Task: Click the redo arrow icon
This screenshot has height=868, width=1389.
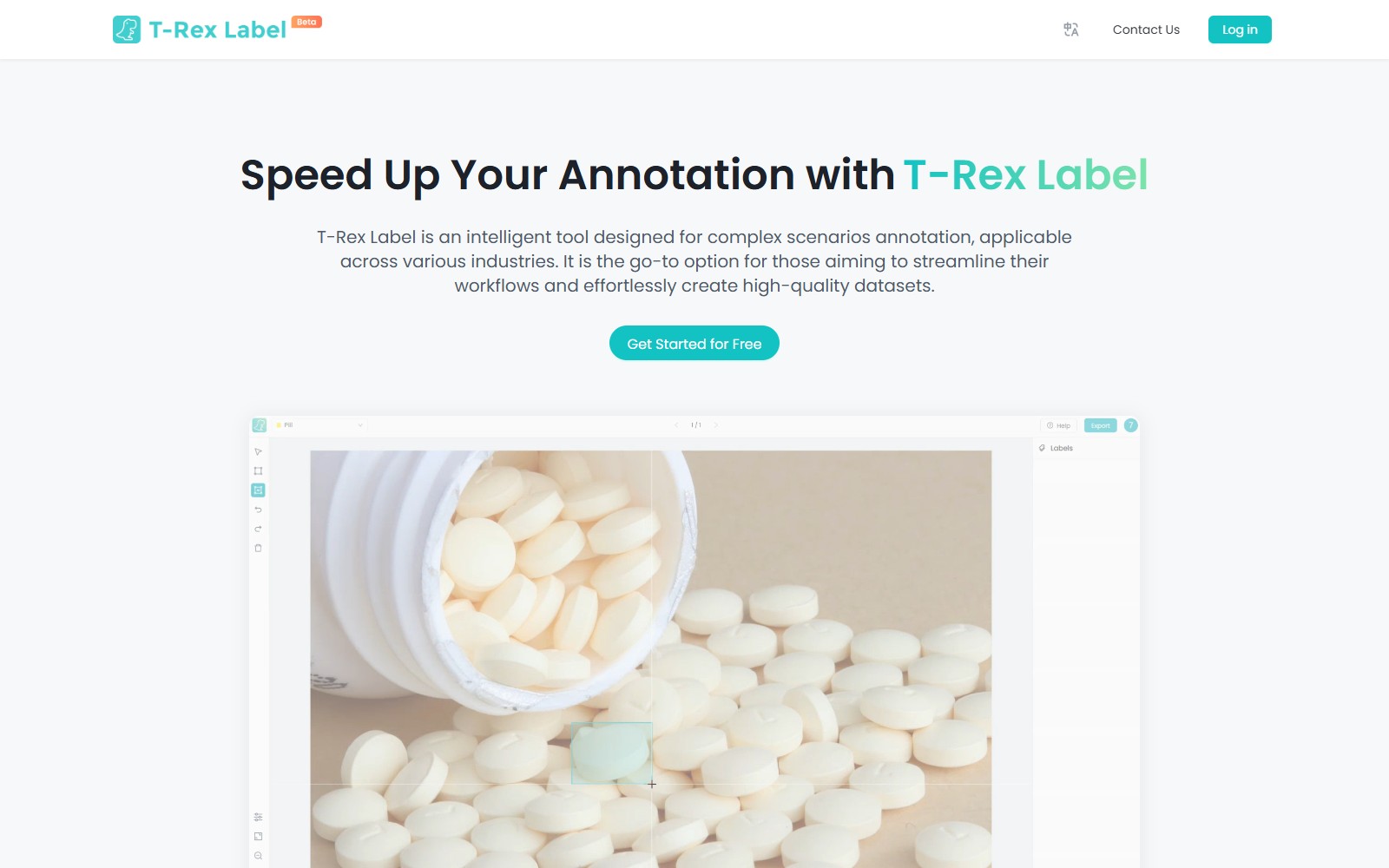Action: pyautogui.click(x=258, y=529)
